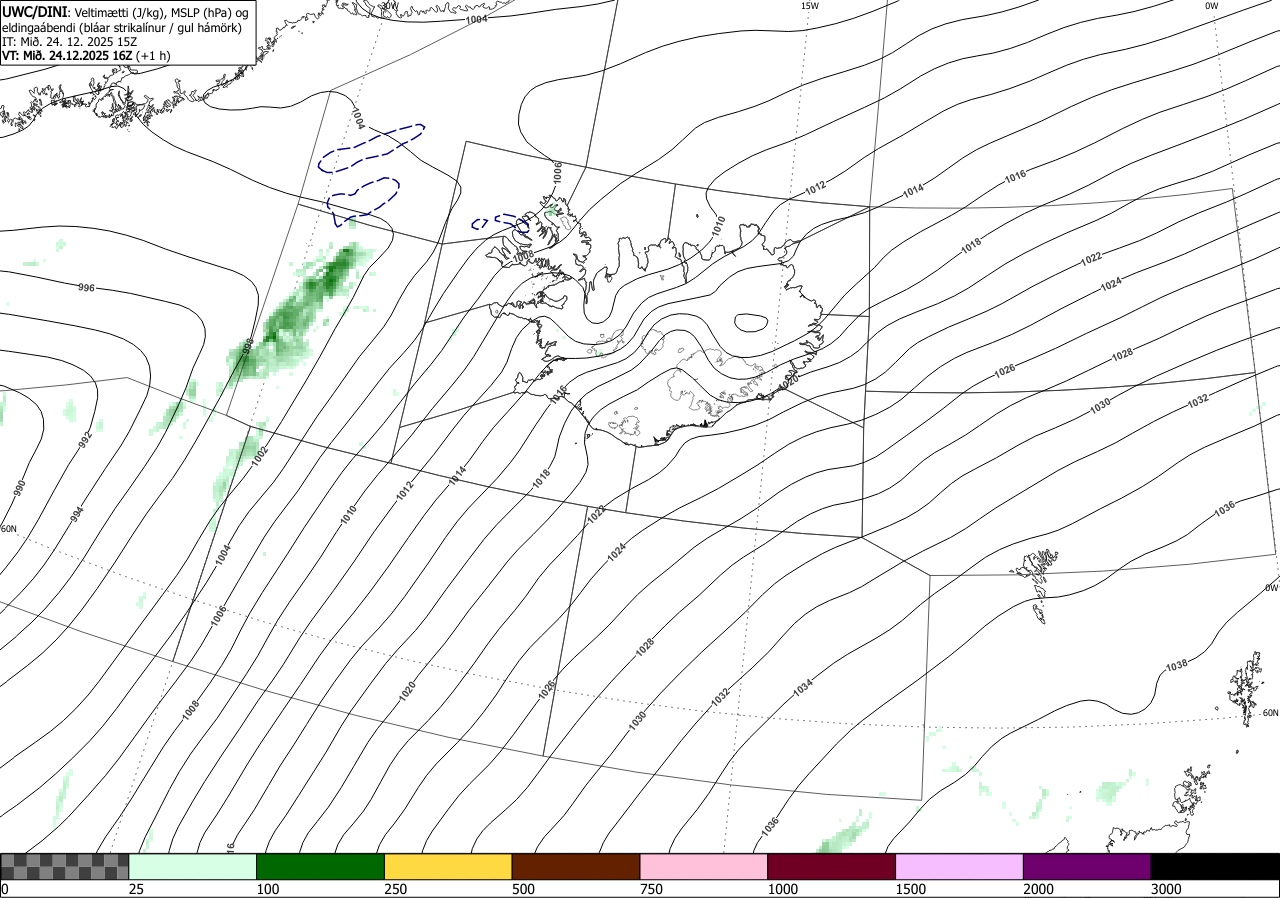Pick the dark red 1000–1500 legend swatch
Viewport: 1280px width, 898px height.
[x=832, y=866]
